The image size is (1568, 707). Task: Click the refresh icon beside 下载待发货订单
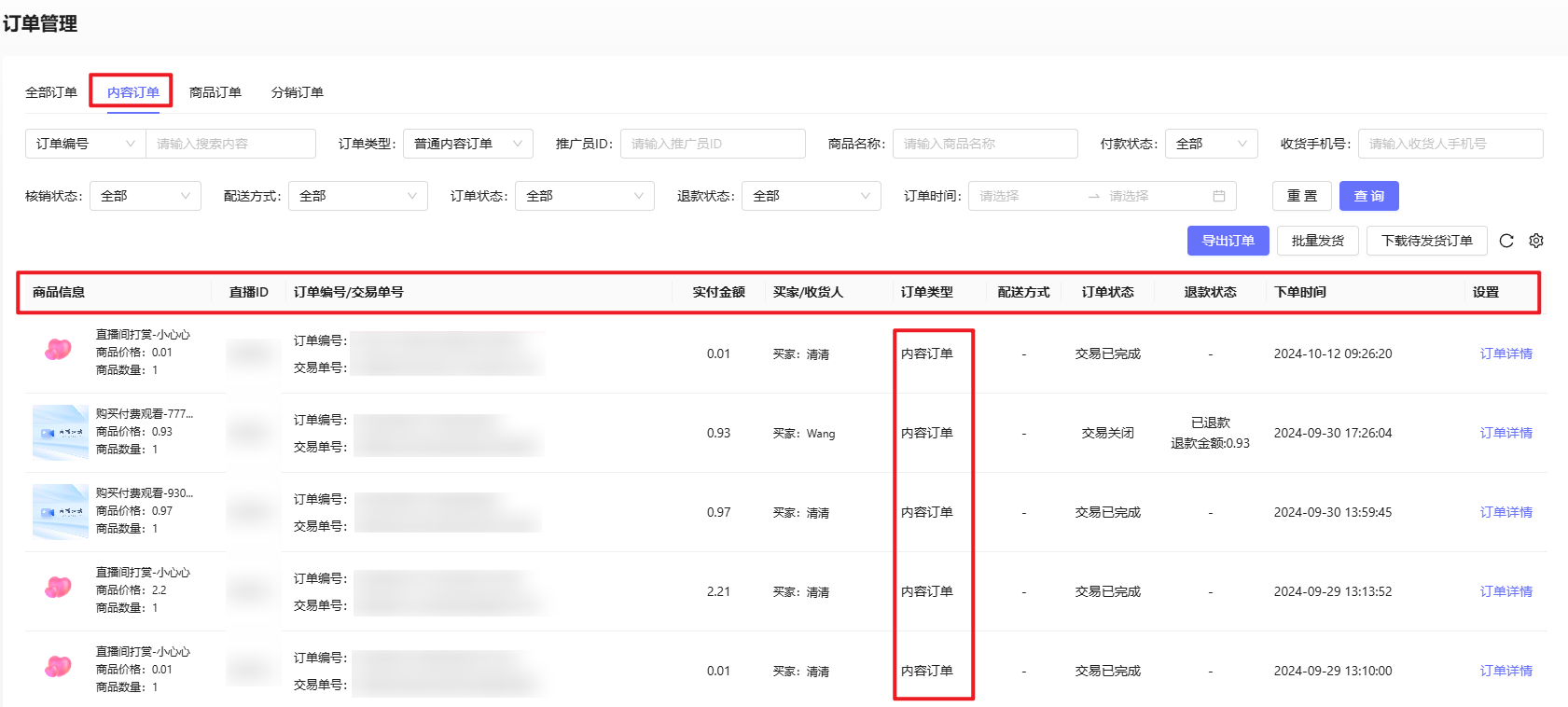click(x=1506, y=241)
